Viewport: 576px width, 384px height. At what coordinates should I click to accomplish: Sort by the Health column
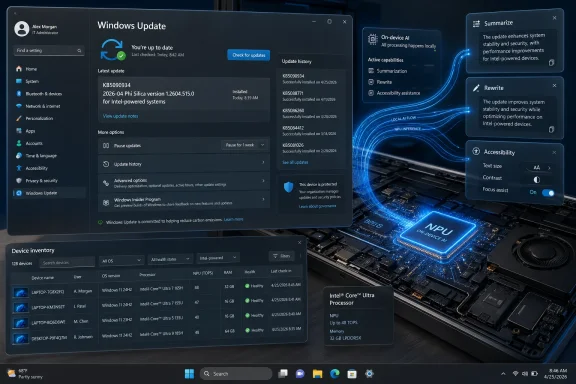tap(250, 272)
